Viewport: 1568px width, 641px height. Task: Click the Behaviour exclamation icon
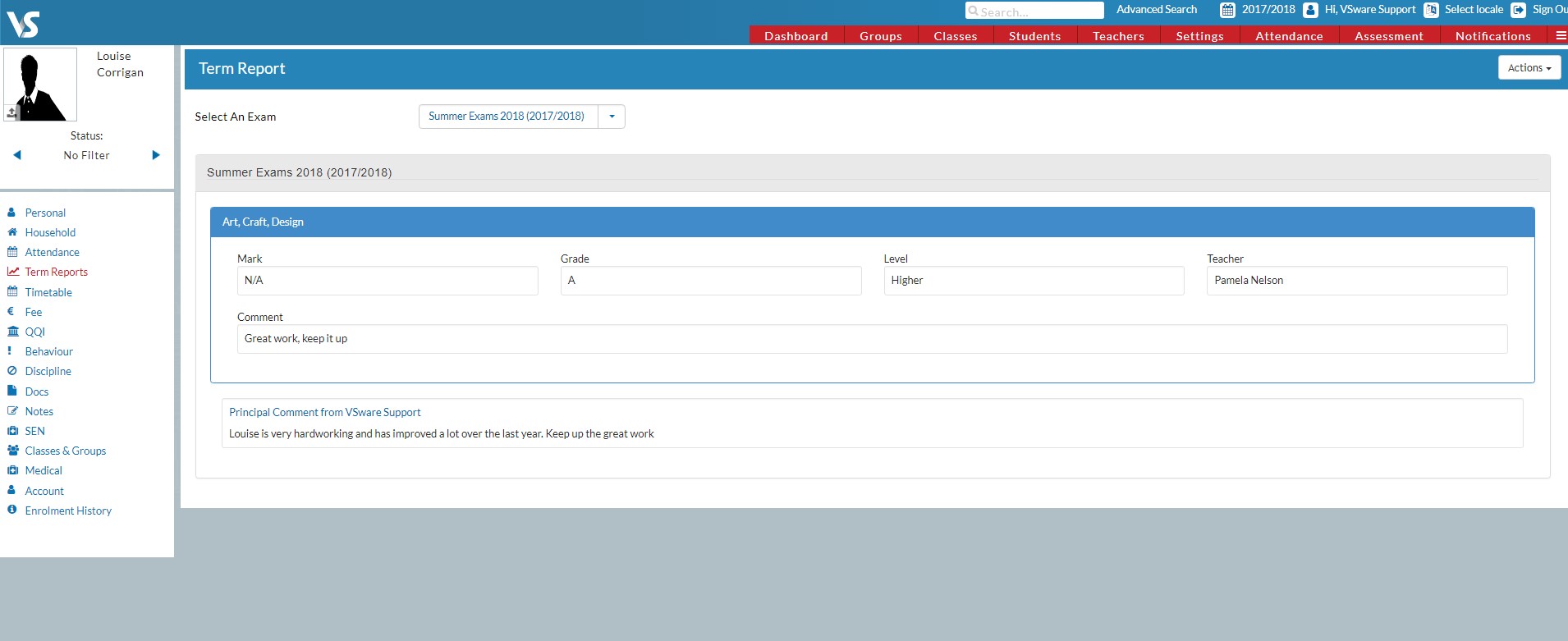point(10,351)
